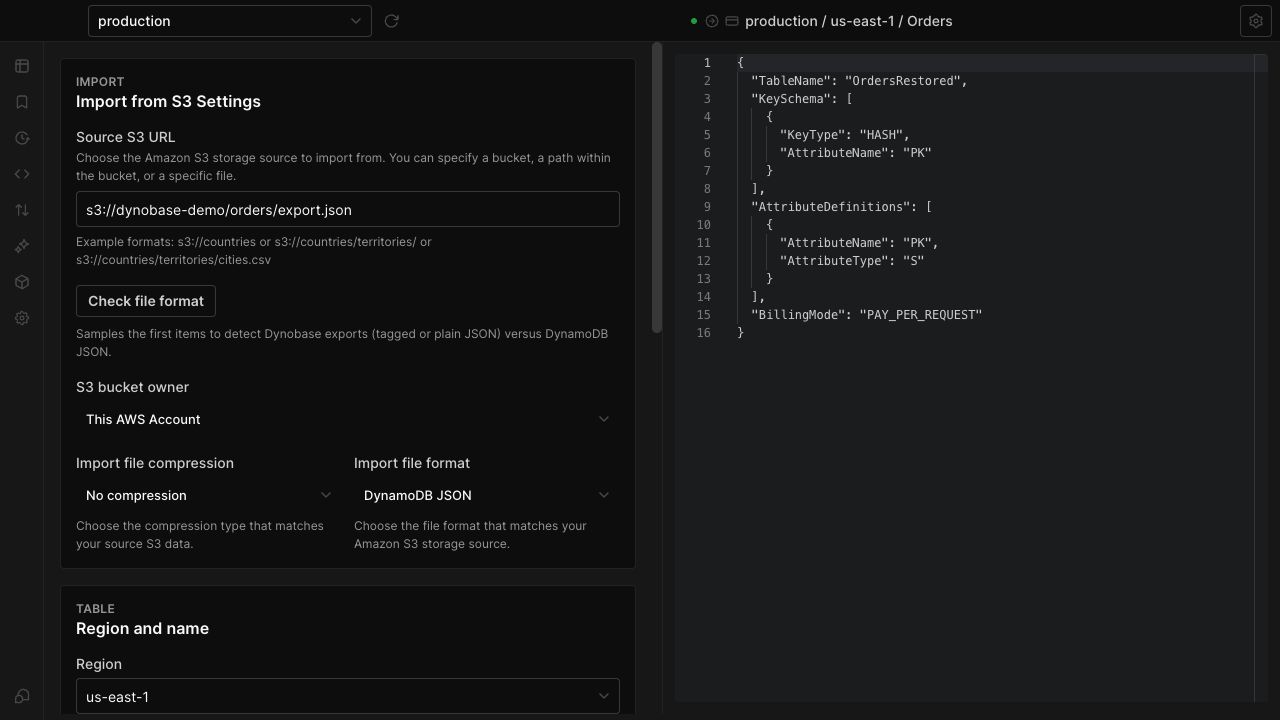Click the table card icon before production
Viewport: 1280px width, 720px height.
[732, 21]
